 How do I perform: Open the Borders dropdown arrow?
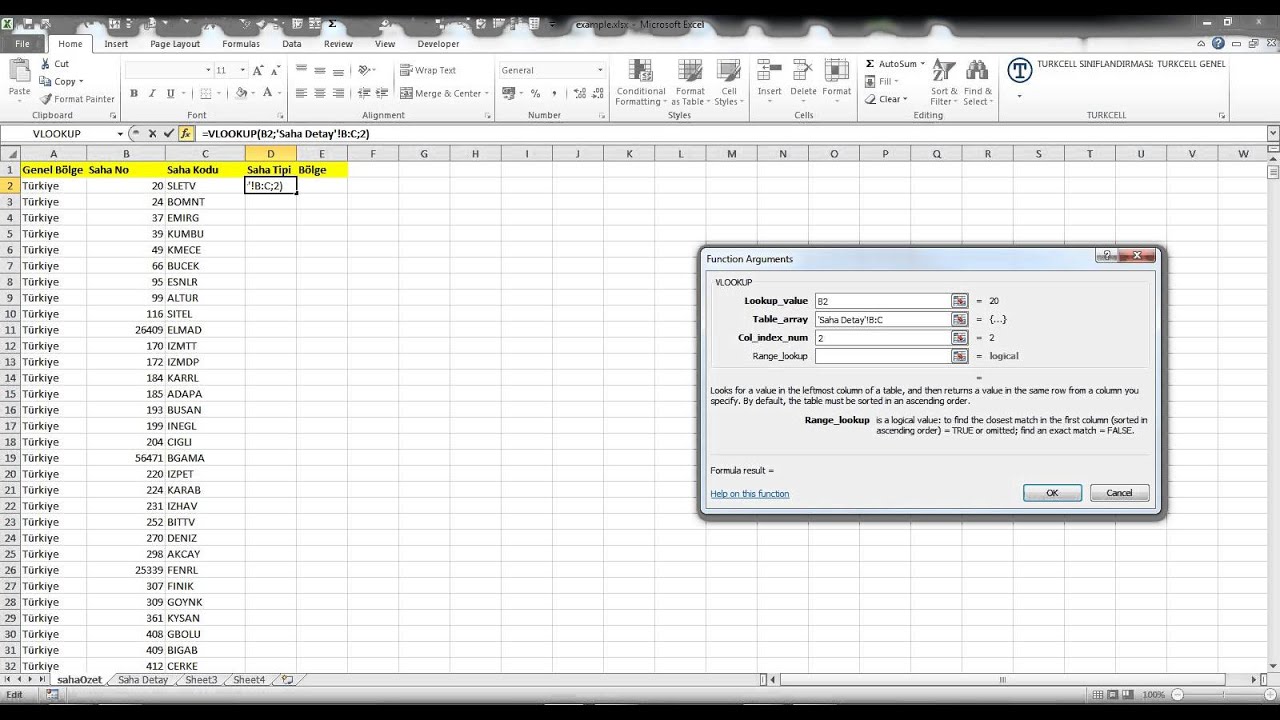click(x=221, y=93)
